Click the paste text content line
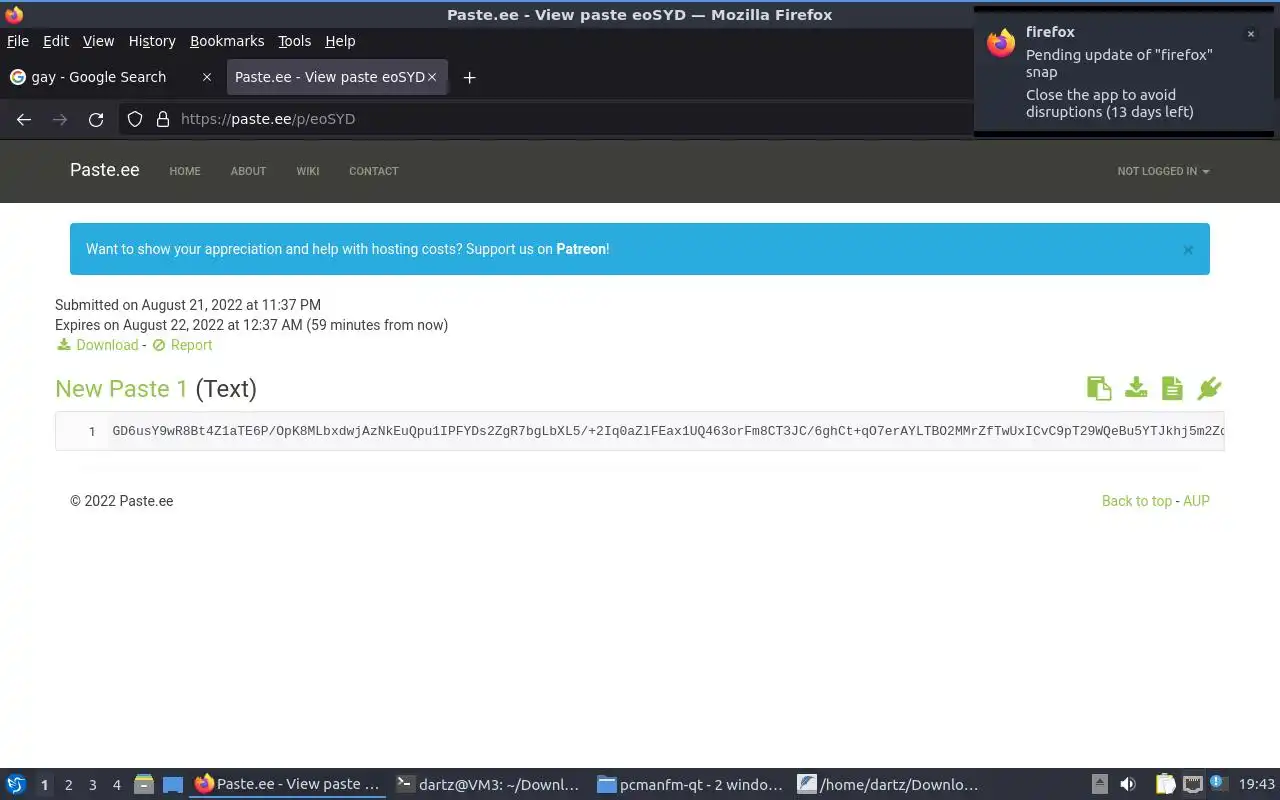Image resolution: width=1280 pixels, height=800 pixels. pos(668,431)
